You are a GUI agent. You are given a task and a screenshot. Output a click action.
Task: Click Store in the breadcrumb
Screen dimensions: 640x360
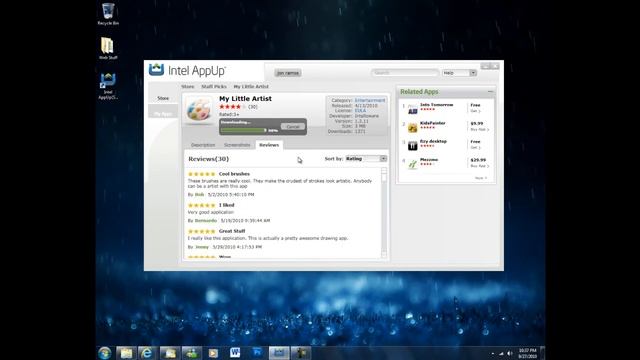click(188, 87)
